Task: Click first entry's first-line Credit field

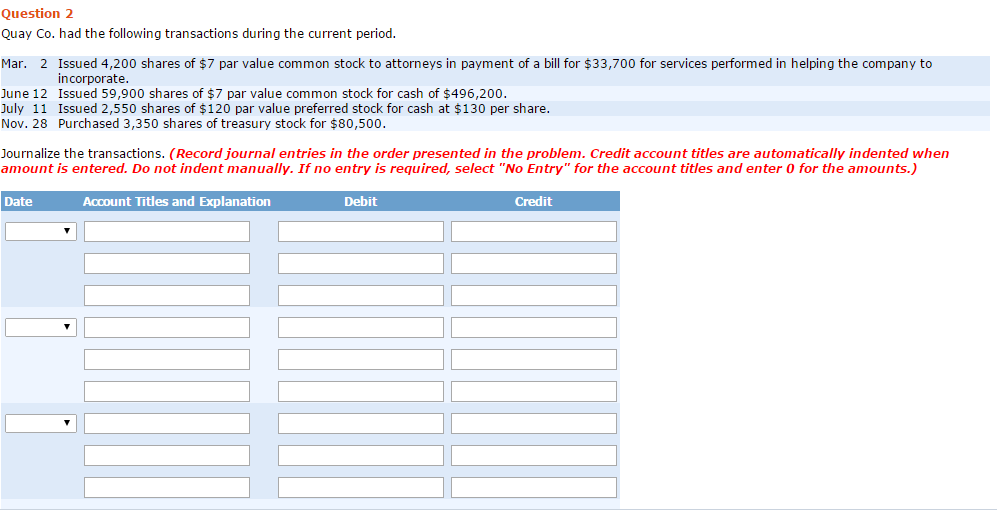Action: point(533,231)
